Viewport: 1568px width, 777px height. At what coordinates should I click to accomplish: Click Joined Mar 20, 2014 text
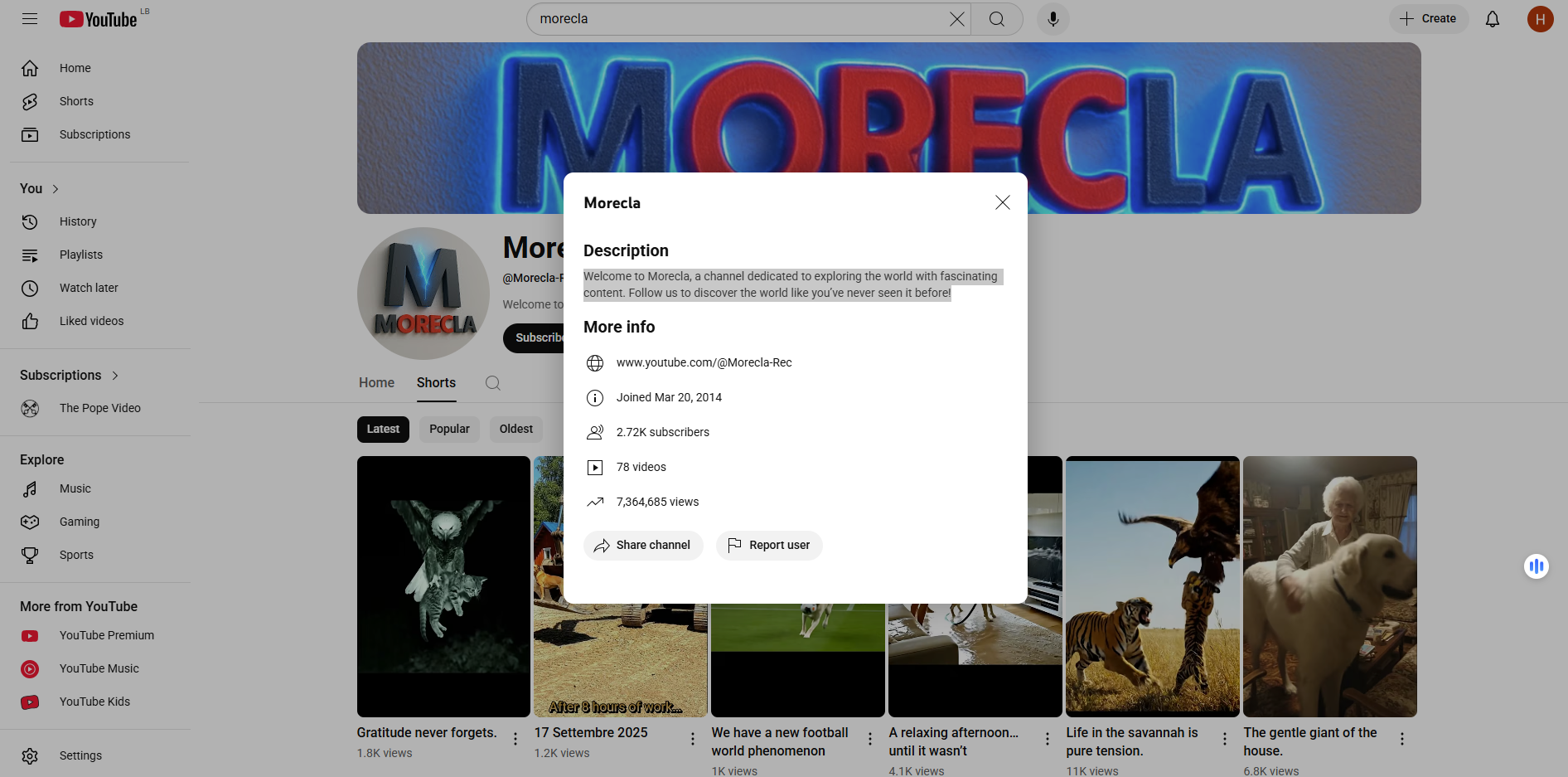coord(669,397)
